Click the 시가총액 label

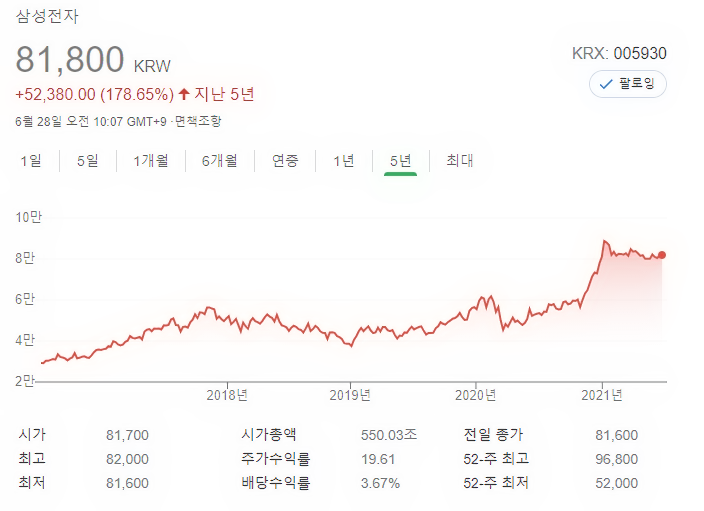(x=268, y=434)
